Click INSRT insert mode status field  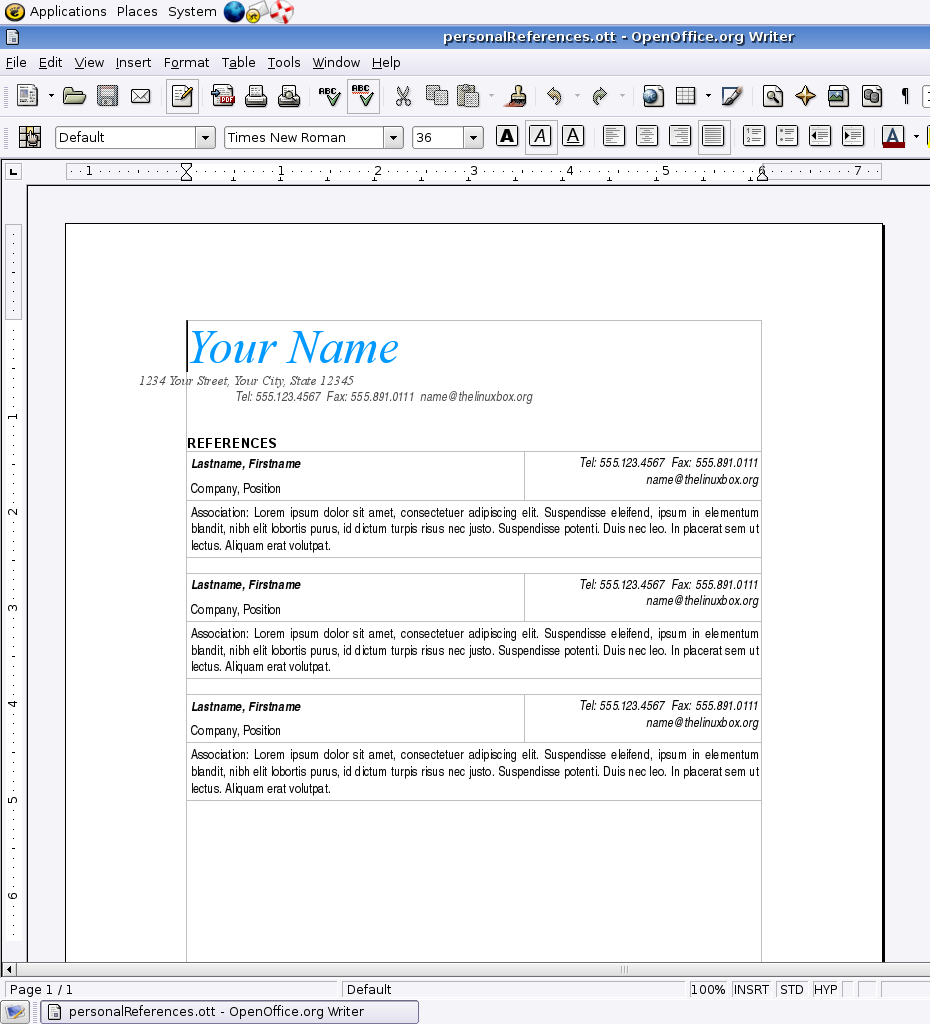pos(751,989)
